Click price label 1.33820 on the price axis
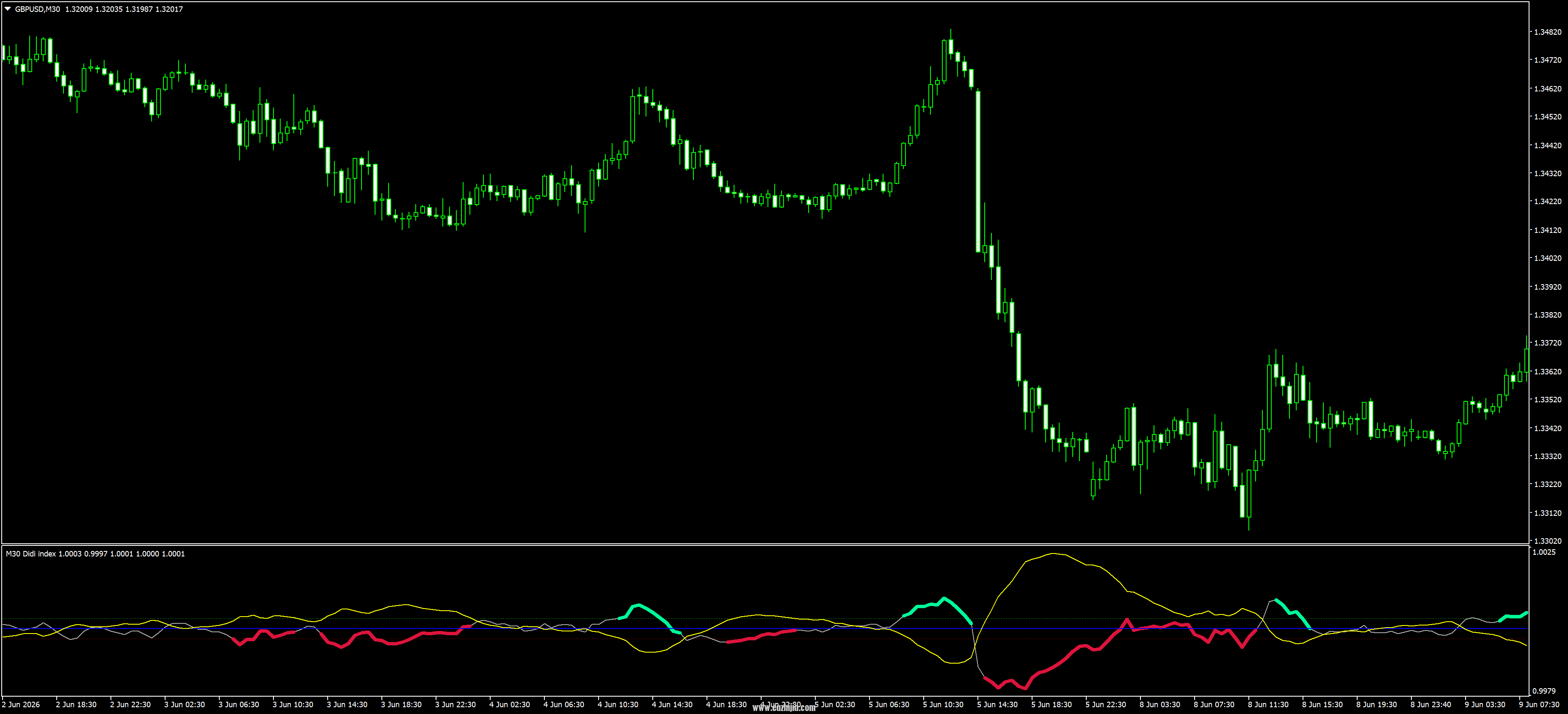The image size is (1568, 714). [1548, 315]
